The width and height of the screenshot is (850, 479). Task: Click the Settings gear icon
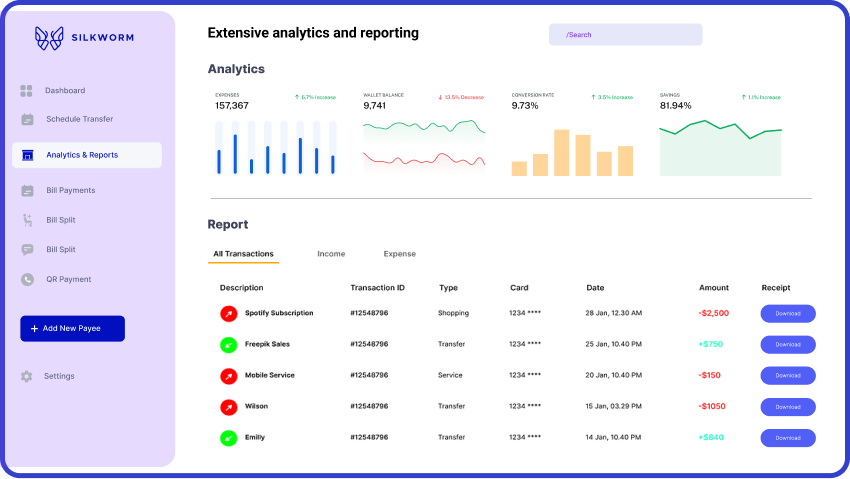pos(27,377)
